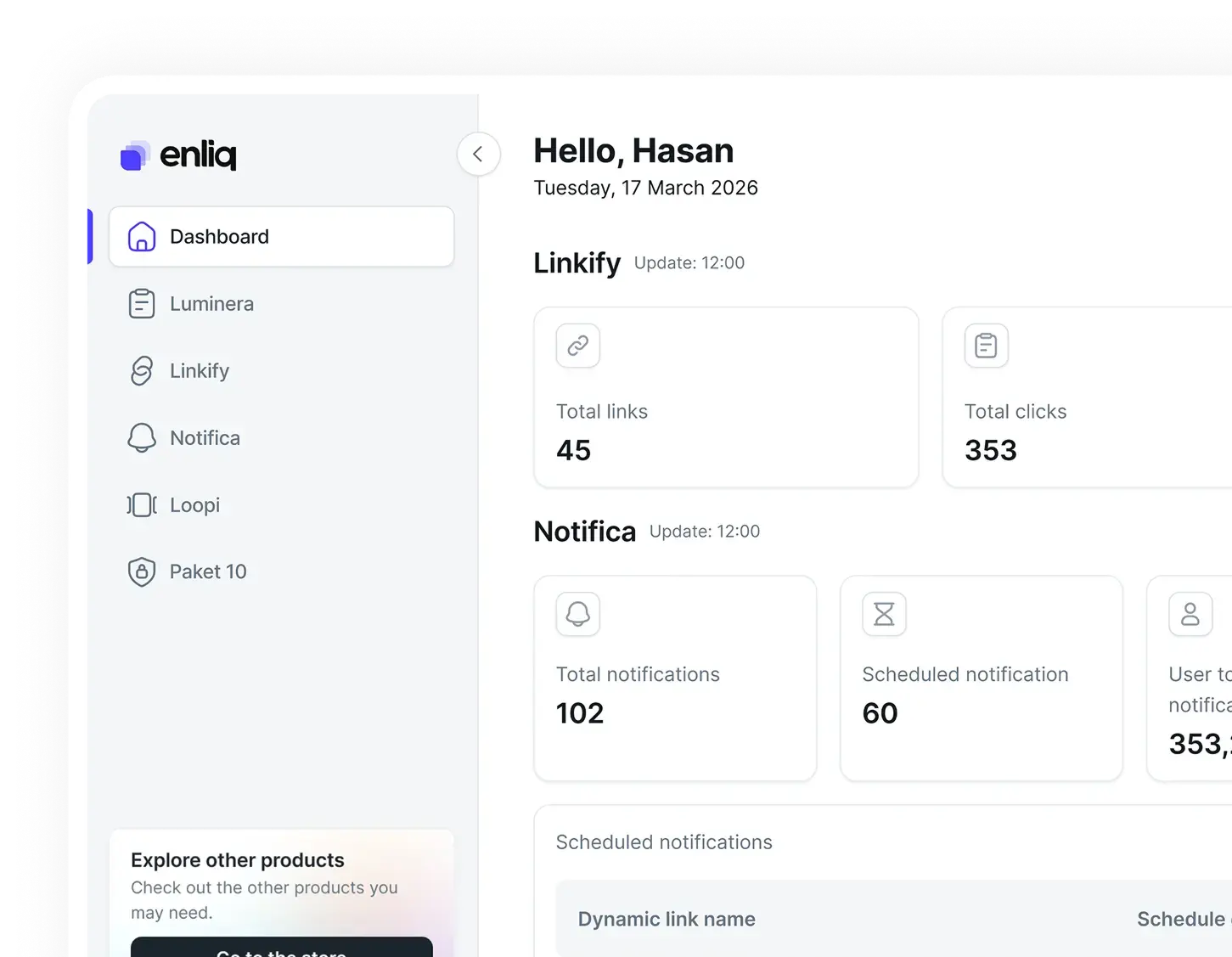Collapse the sidebar using the chevron button
The image size is (1232, 957).
click(x=479, y=155)
